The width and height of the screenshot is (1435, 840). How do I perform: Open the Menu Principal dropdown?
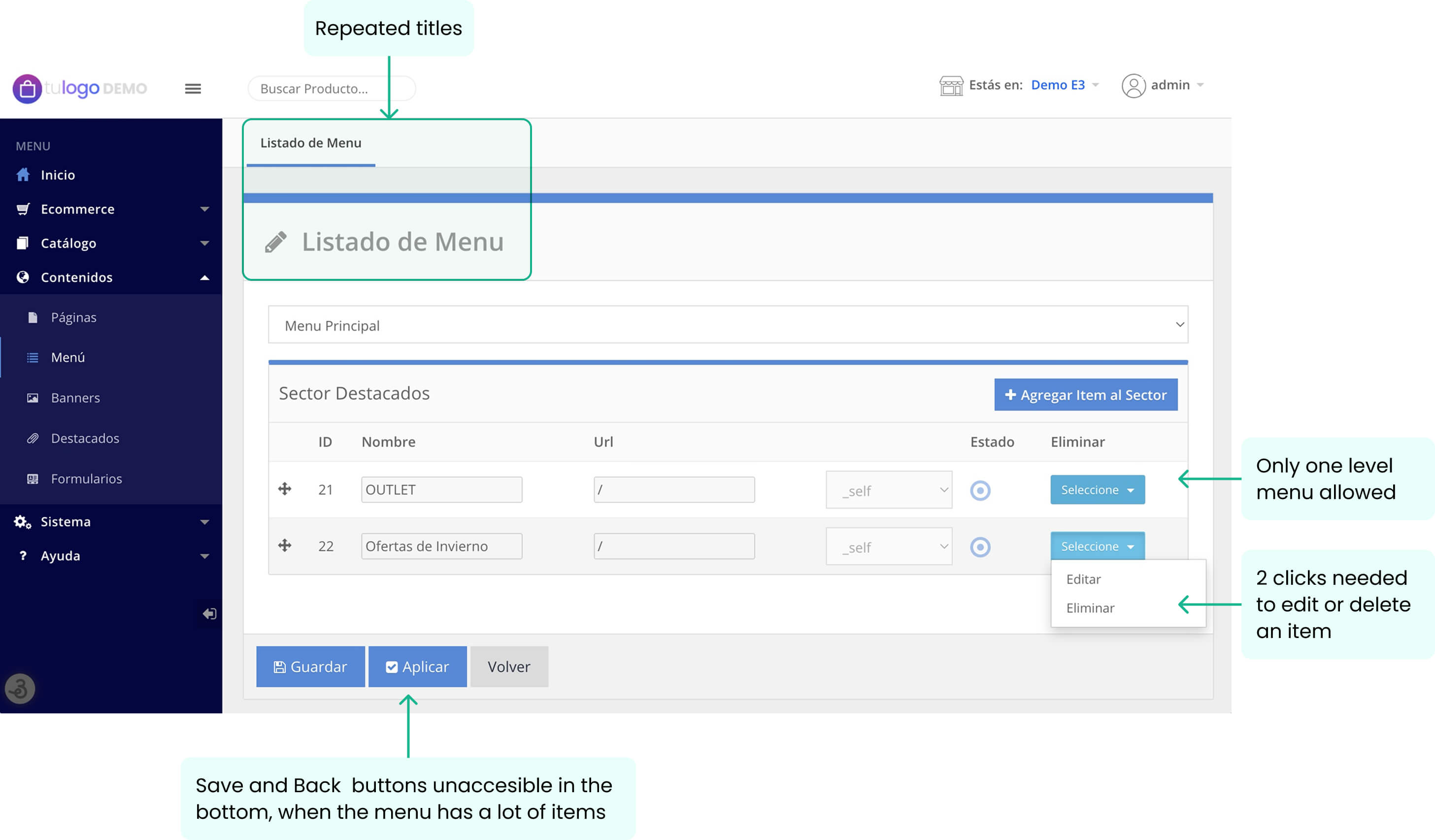point(727,325)
